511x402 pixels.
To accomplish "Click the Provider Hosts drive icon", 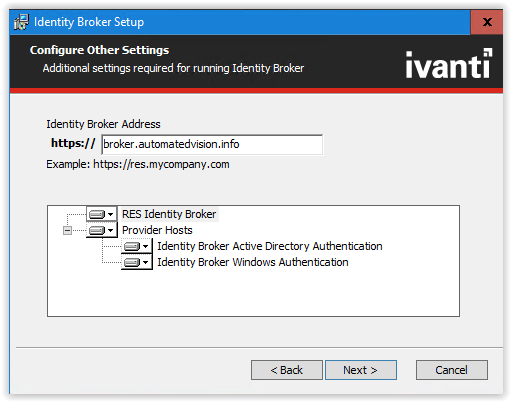I will coord(97,230).
